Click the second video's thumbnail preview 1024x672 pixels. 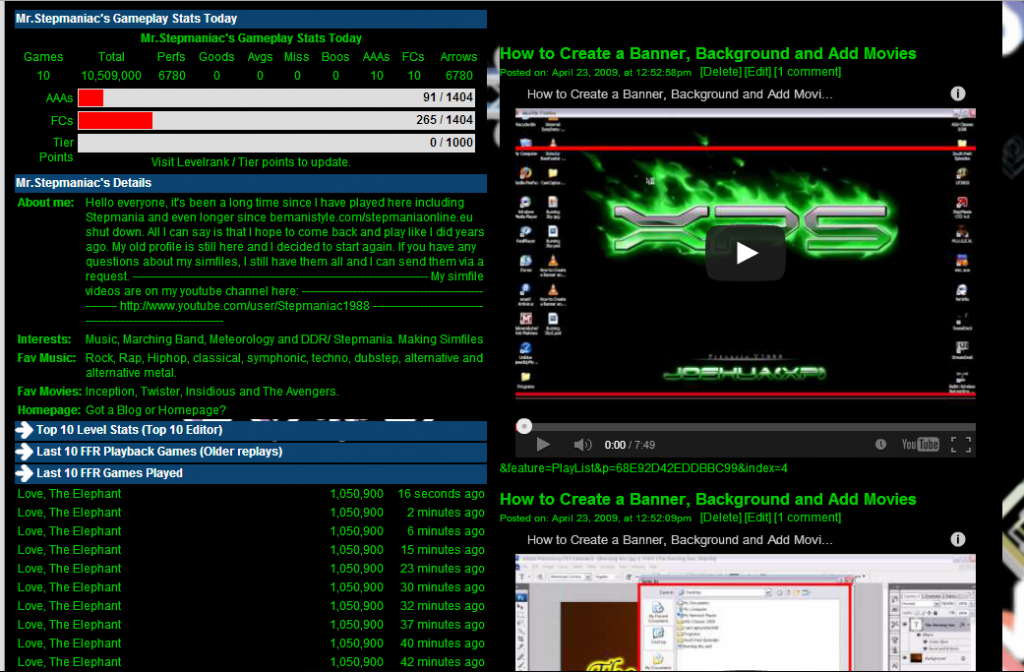pyautogui.click(x=745, y=613)
